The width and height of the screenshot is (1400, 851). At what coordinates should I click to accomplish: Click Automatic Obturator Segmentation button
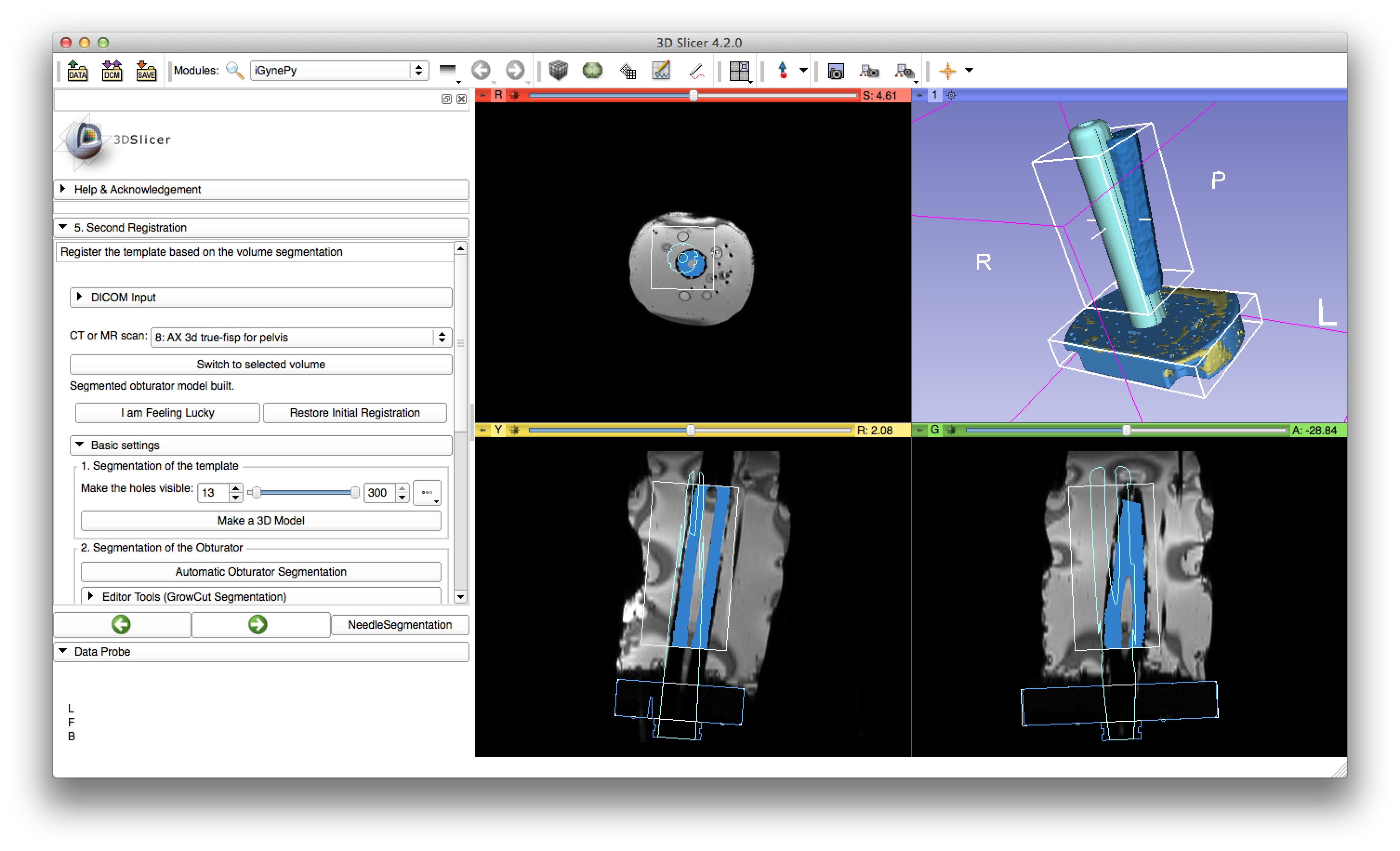point(261,572)
